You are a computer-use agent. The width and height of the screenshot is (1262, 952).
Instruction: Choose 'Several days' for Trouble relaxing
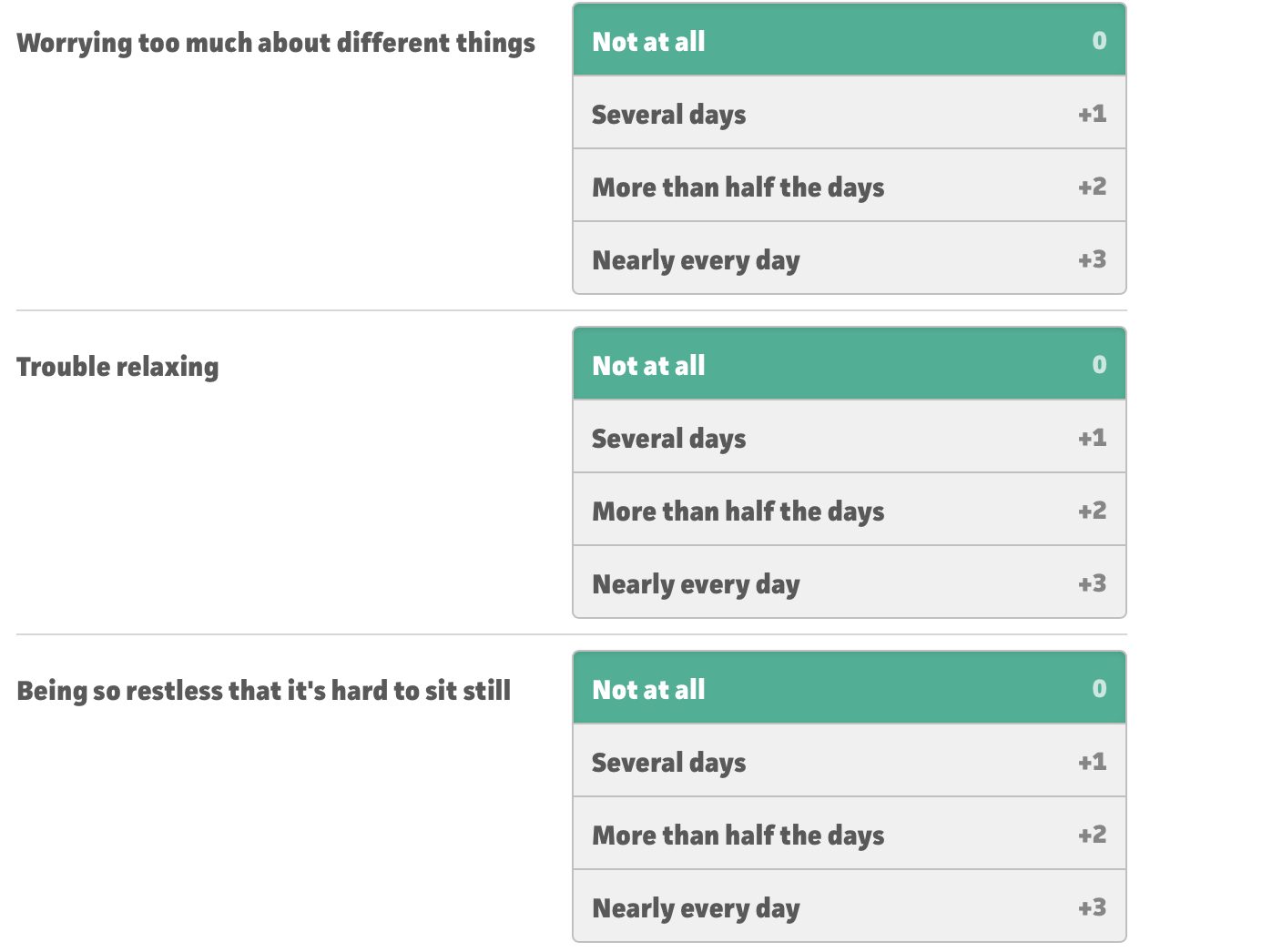pos(850,437)
